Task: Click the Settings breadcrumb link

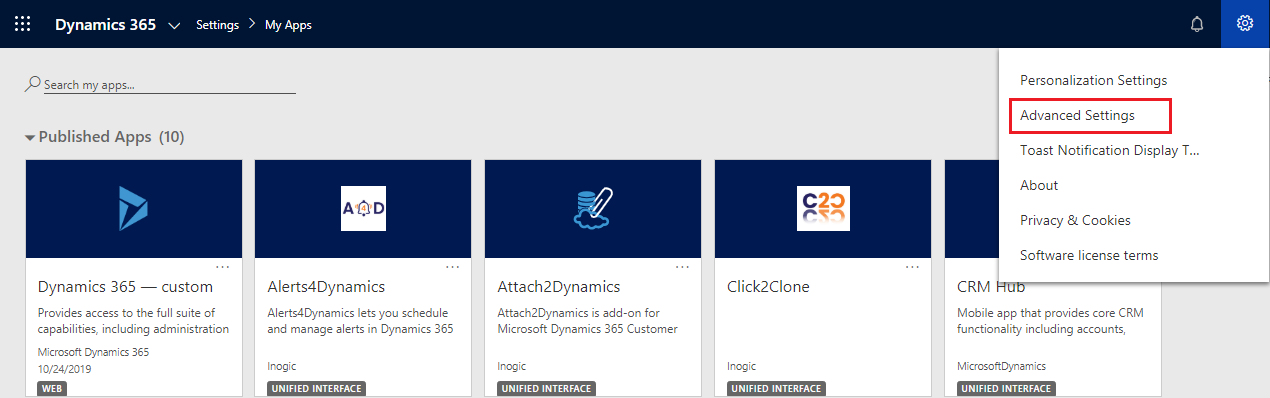Action: [217, 25]
